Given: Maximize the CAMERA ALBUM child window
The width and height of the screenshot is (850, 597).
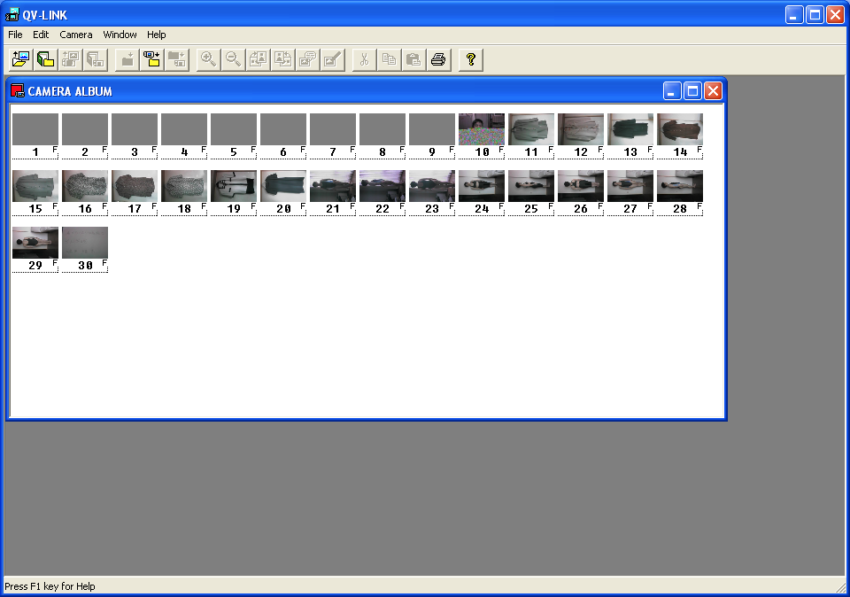Looking at the screenshot, I should tap(693, 91).
